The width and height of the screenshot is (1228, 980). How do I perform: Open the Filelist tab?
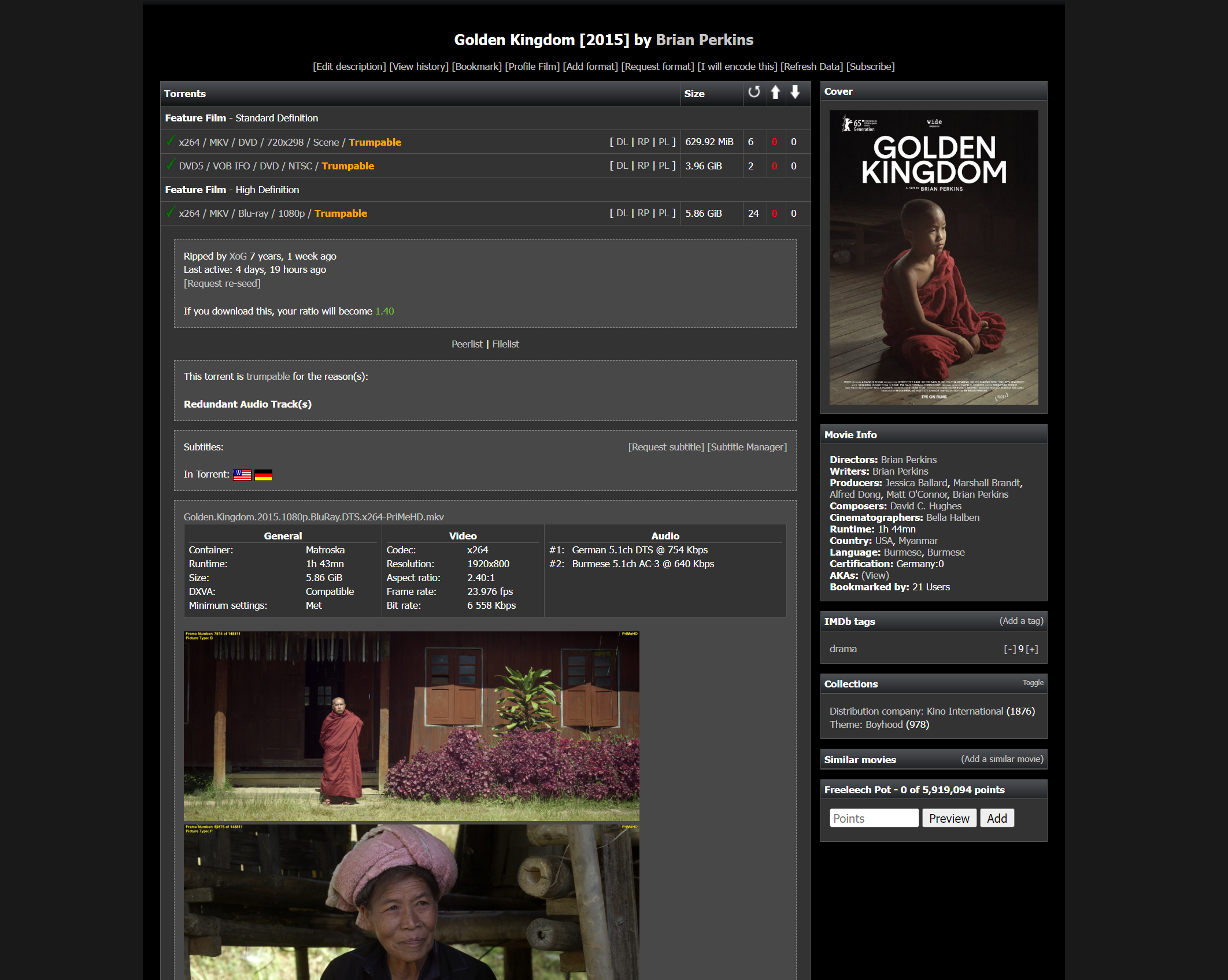(505, 344)
